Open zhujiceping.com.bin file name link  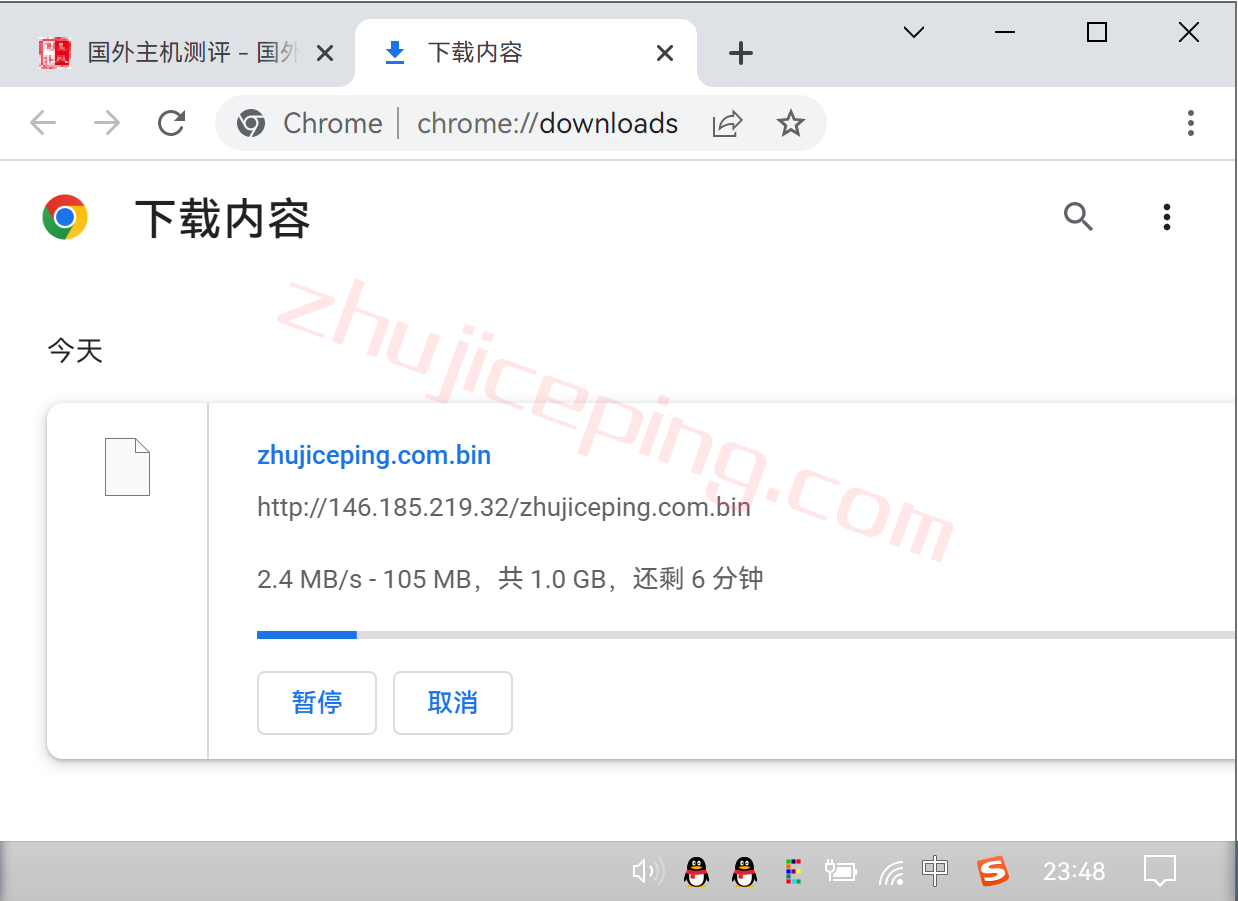pyautogui.click(x=374, y=455)
